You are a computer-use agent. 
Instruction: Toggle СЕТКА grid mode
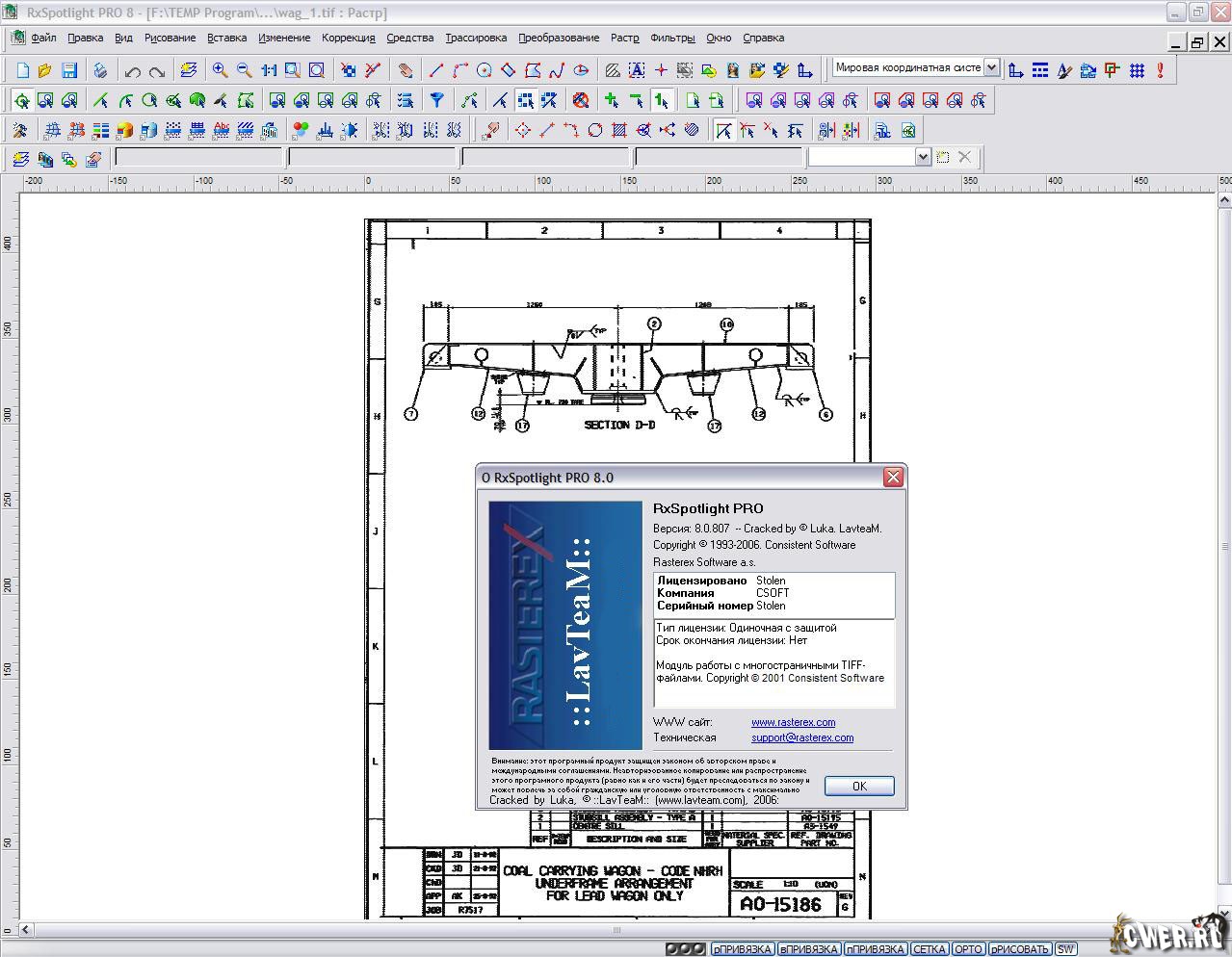click(x=930, y=949)
